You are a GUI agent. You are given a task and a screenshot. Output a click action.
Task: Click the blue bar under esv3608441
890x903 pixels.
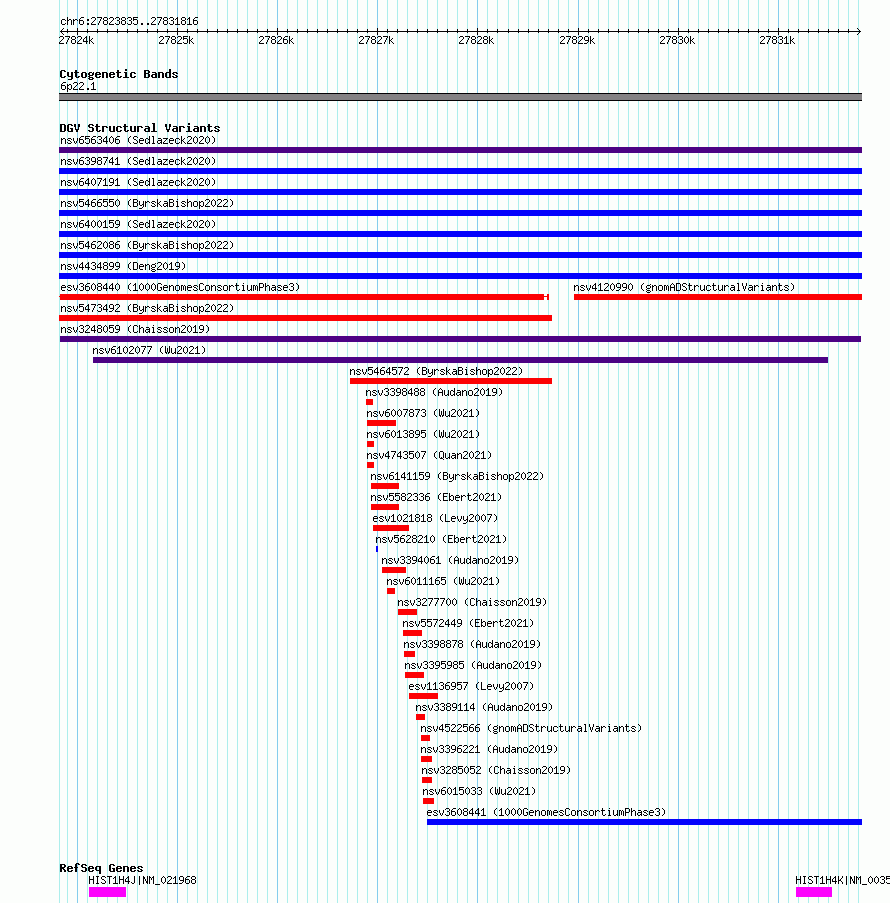coord(645,822)
